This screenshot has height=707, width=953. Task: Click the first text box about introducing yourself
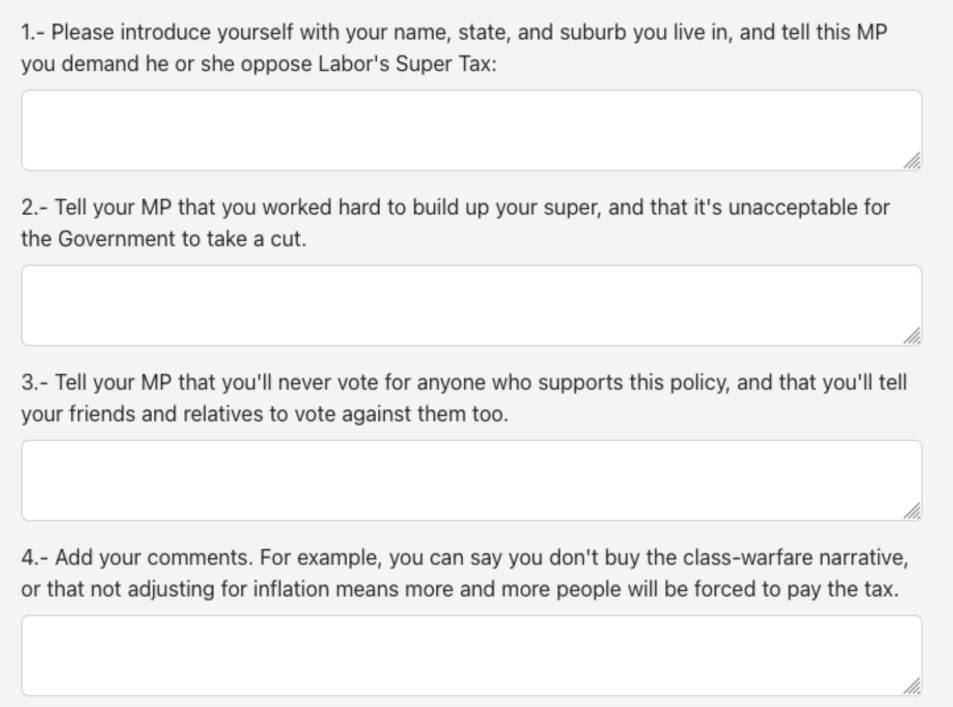(470, 130)
